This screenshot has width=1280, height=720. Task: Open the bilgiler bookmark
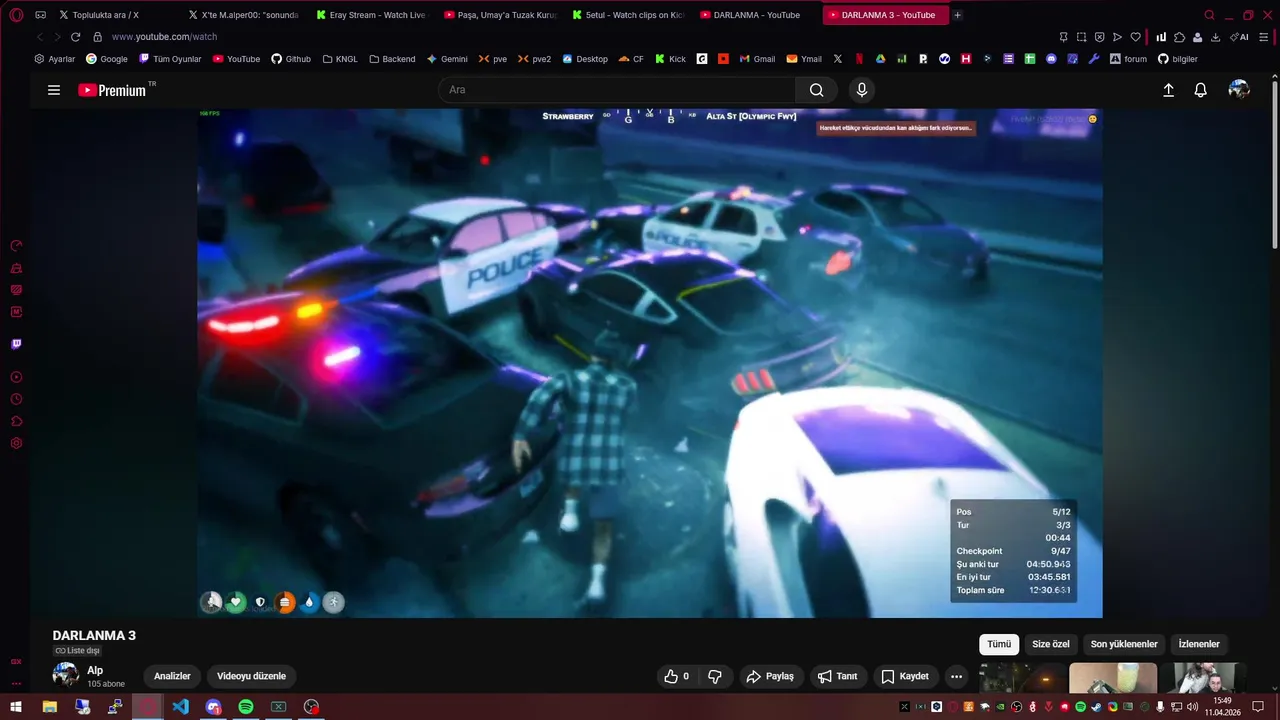[1178, 59]
